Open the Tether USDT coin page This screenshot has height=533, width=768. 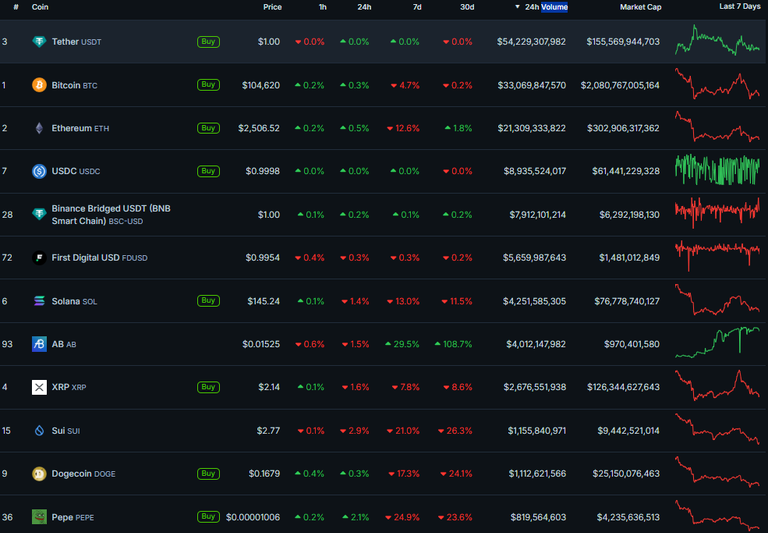click(x=76, y=42)
